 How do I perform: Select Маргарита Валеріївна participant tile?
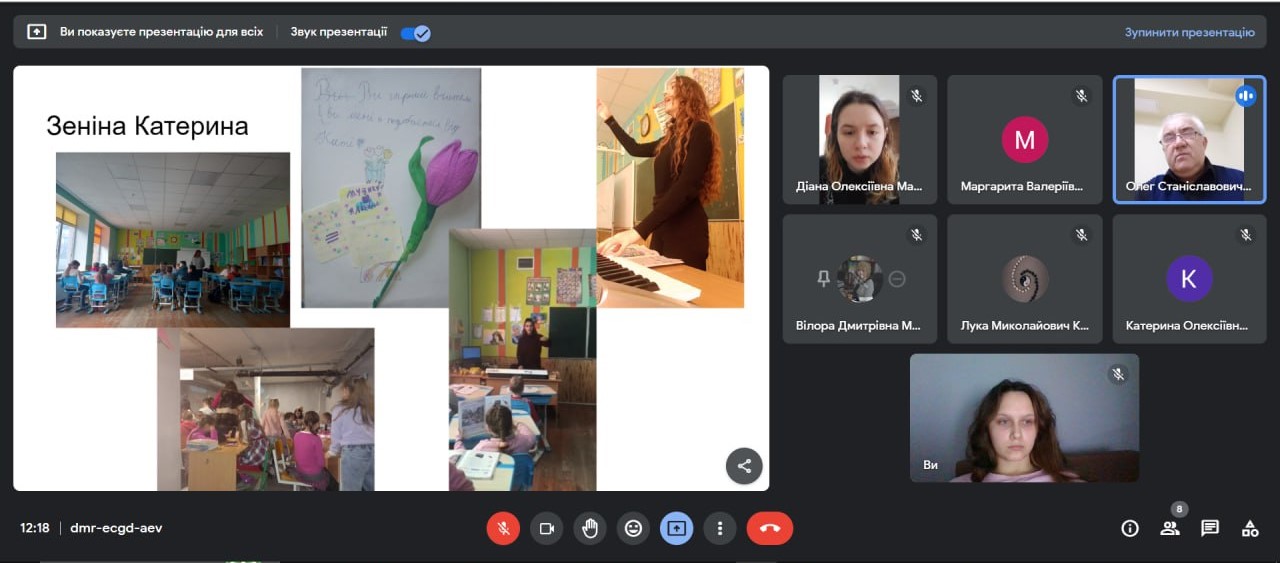[x=1025, y=139]
